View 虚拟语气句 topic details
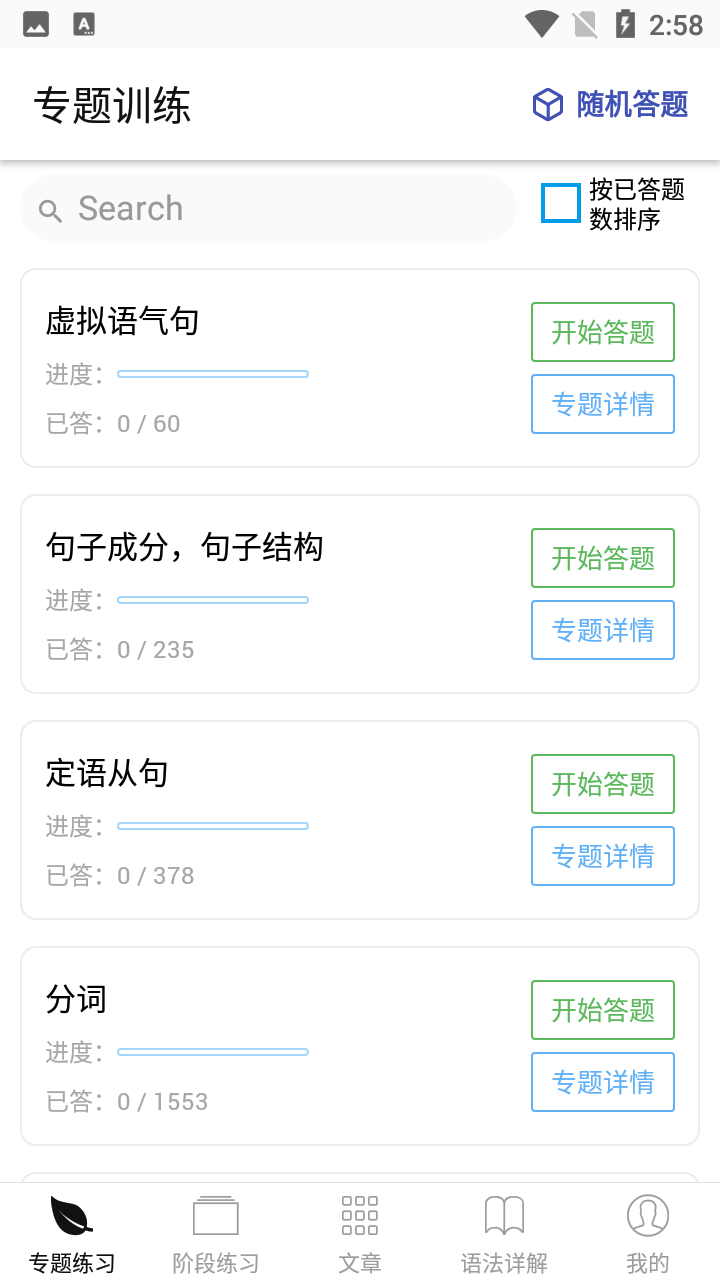The width and height of the screenshot is (720, 1280). coord(603,404)
